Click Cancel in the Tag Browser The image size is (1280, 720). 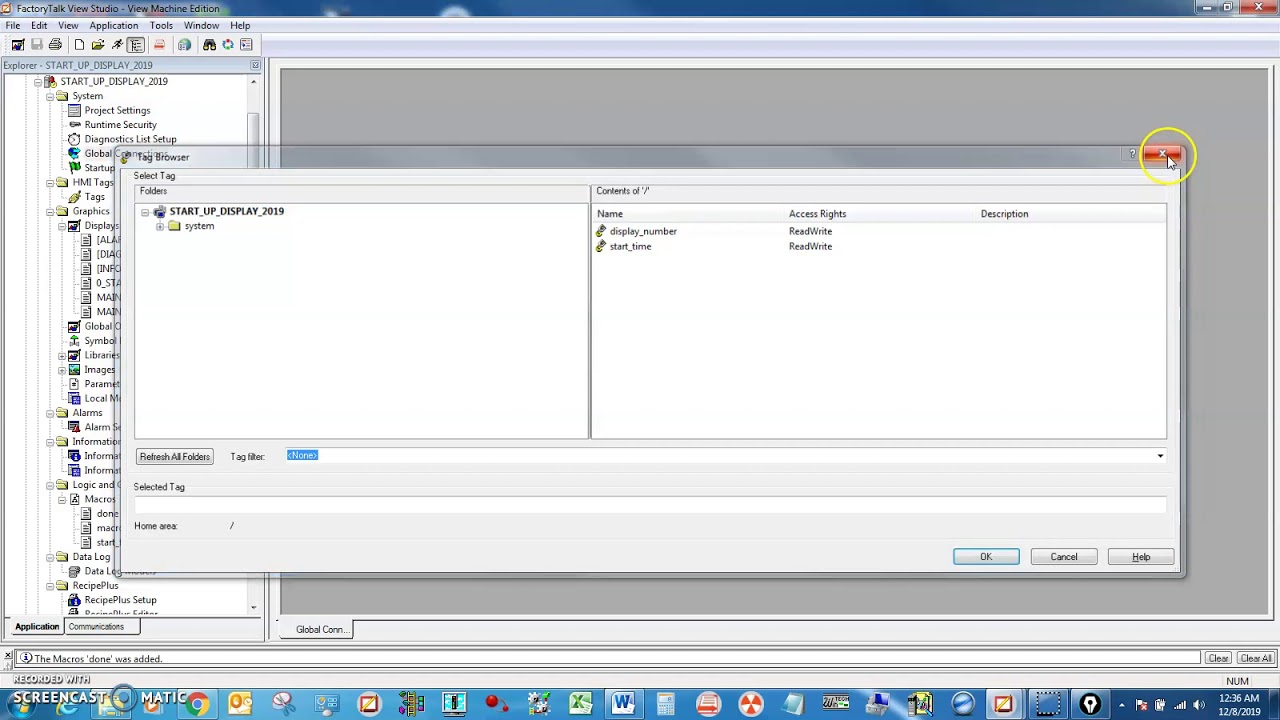point(1064,557)
